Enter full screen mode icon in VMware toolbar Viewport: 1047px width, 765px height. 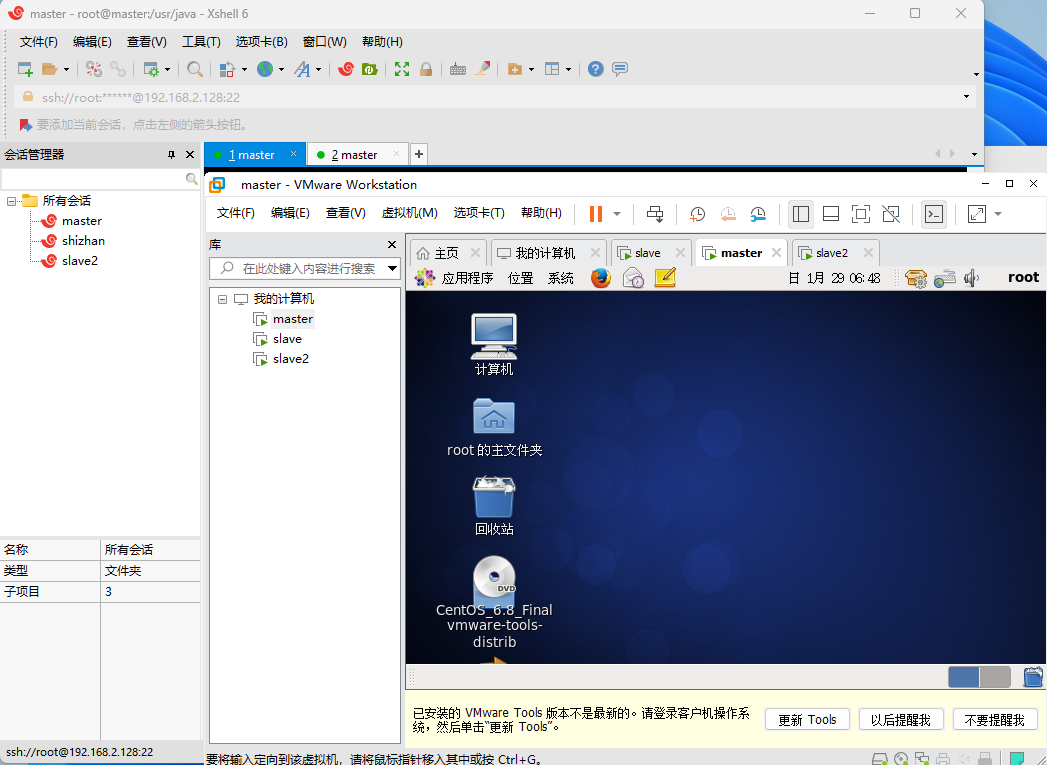tap(861, 214)
